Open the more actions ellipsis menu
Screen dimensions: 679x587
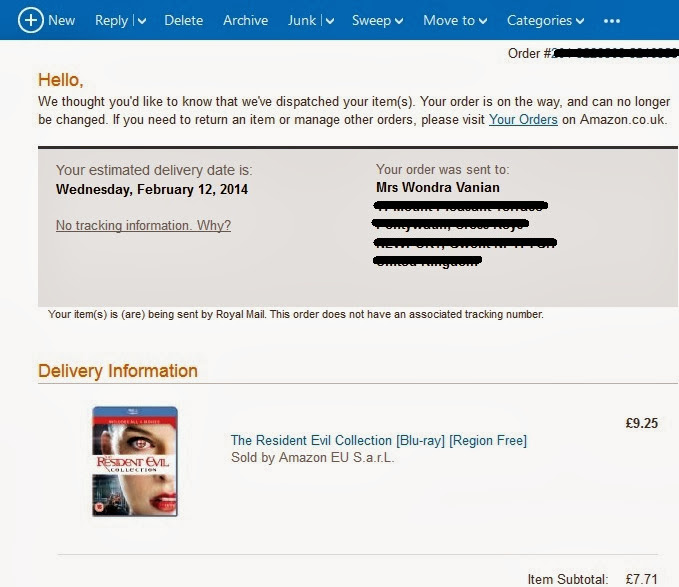click(612, 20)
